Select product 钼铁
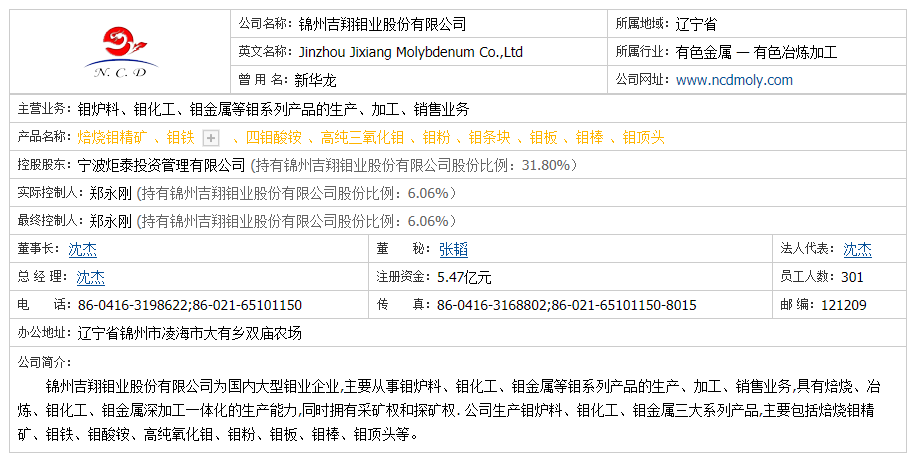 coord(181,138)
